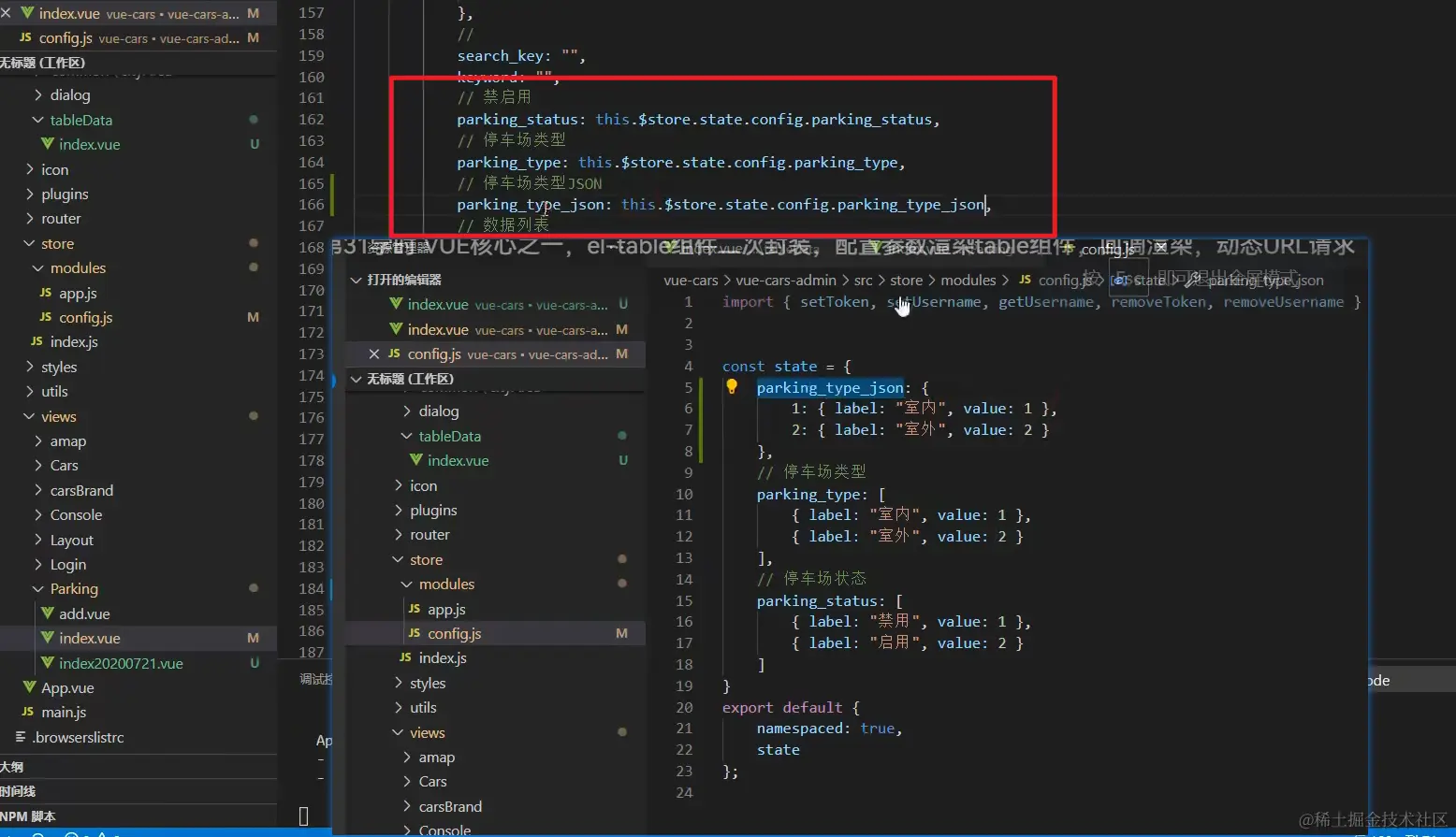Screen dimensions: 1456x837
Task: Click line number 164 in background editor gutter
Action: pyautogui.click(x=312, y=162)
